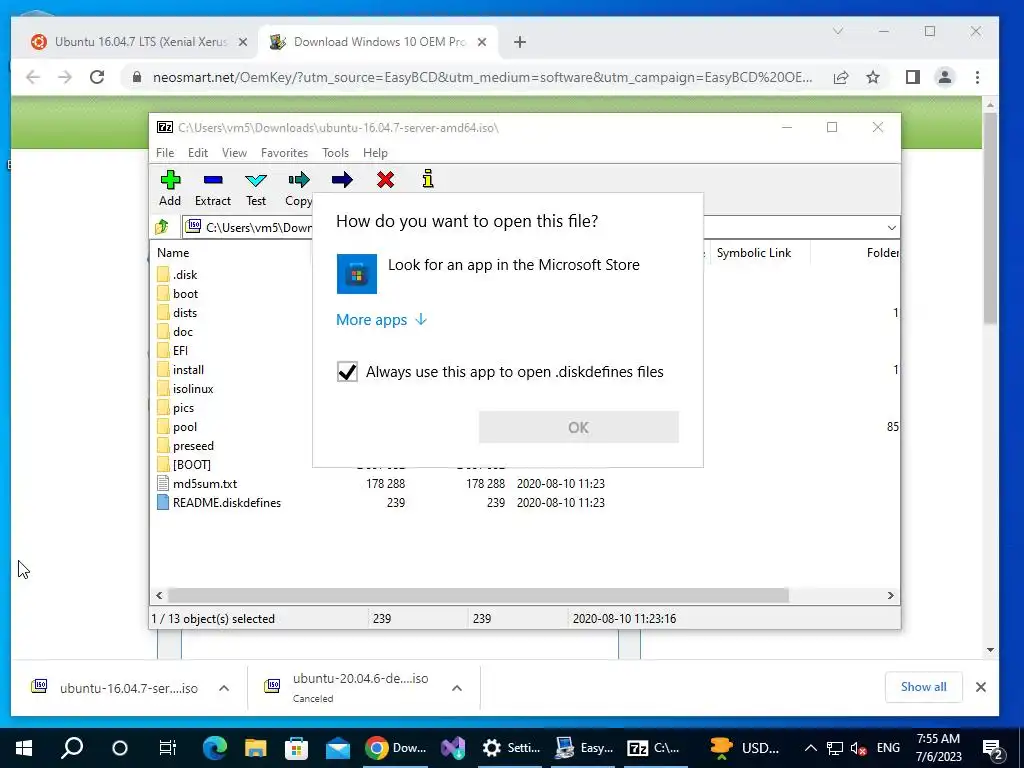Viewport: 1024px width, 768px height.
Task: Open options for ubuntu-20.04.6 download
Action: [x=457, y=688]
